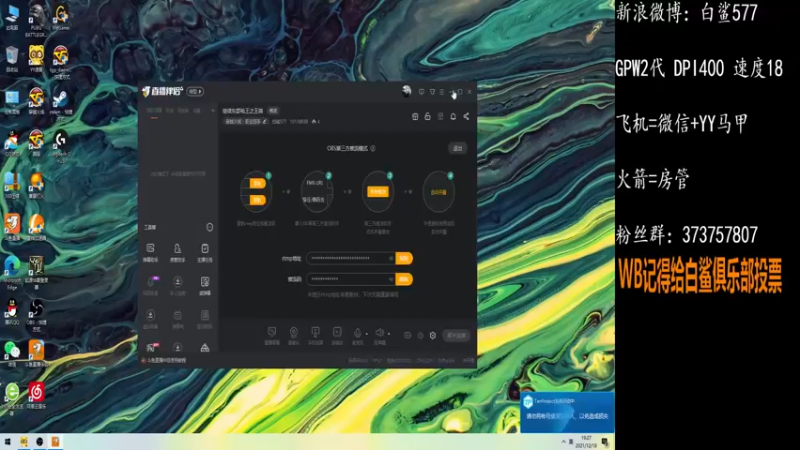The width and height of the screenshot is (800, 450).
Task: Click into the stream key field
Action: (350, 279)
